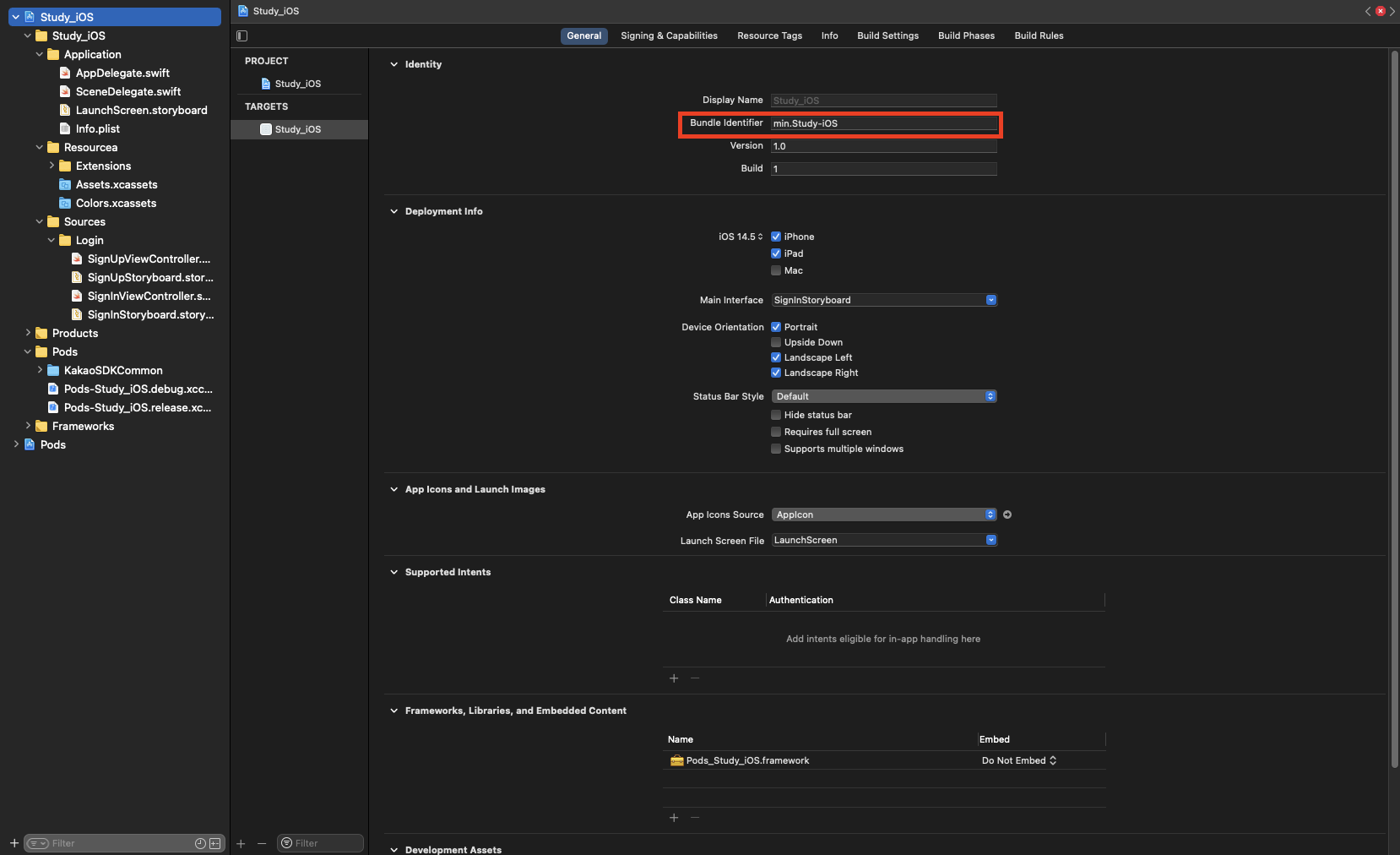Enable Requires full screen checkbox
Viewport: 1400px width, 855px height.
coord(776,432)
